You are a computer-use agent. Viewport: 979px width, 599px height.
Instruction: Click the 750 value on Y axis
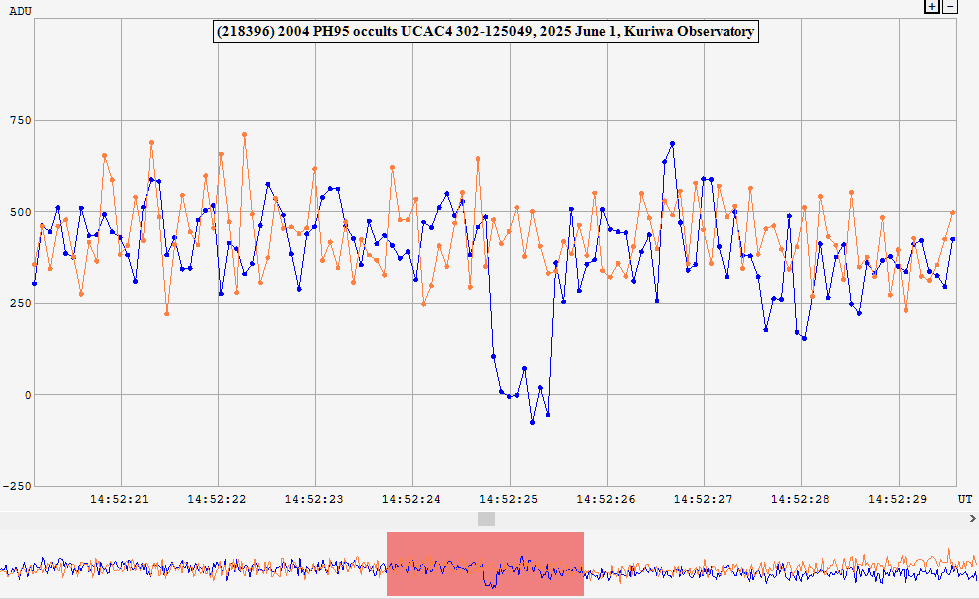pyautogui.click(x=17, y=121)
